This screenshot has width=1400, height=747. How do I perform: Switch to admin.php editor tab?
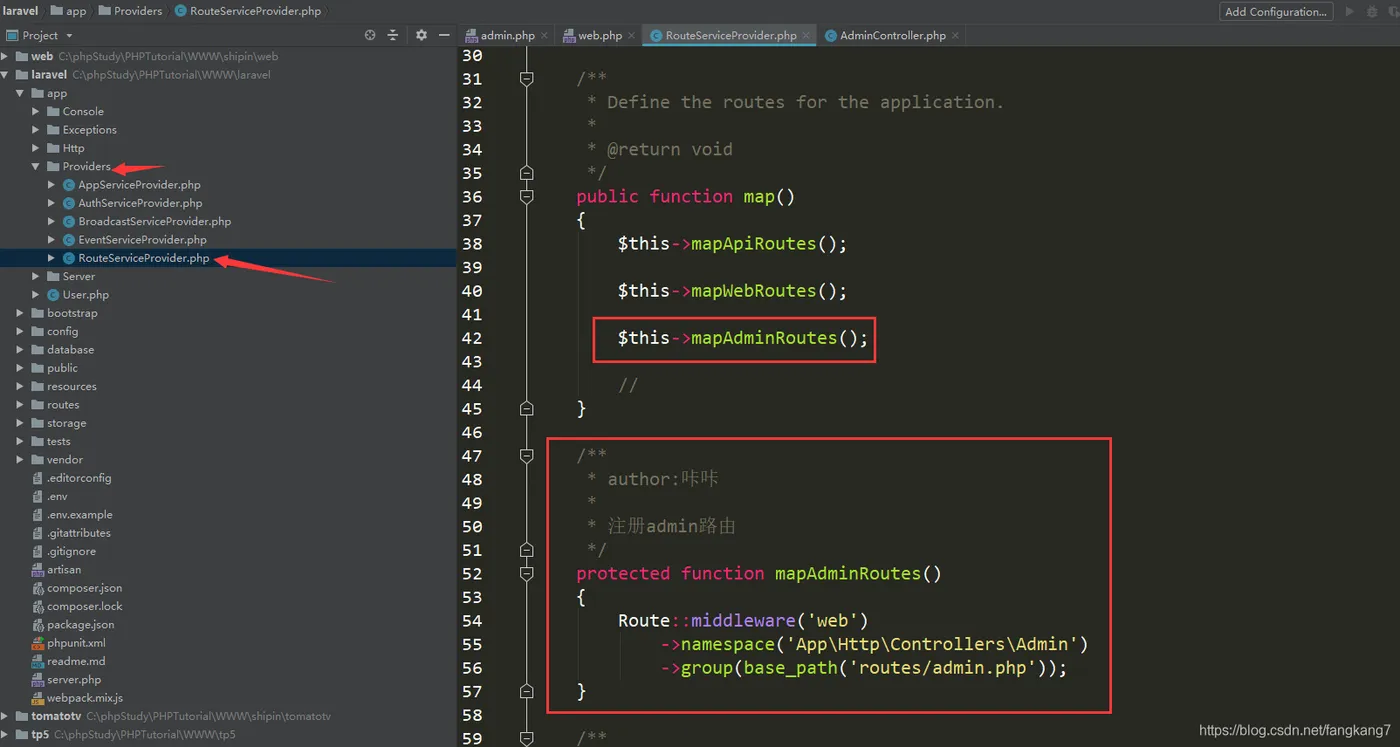(x=507, y=35)
